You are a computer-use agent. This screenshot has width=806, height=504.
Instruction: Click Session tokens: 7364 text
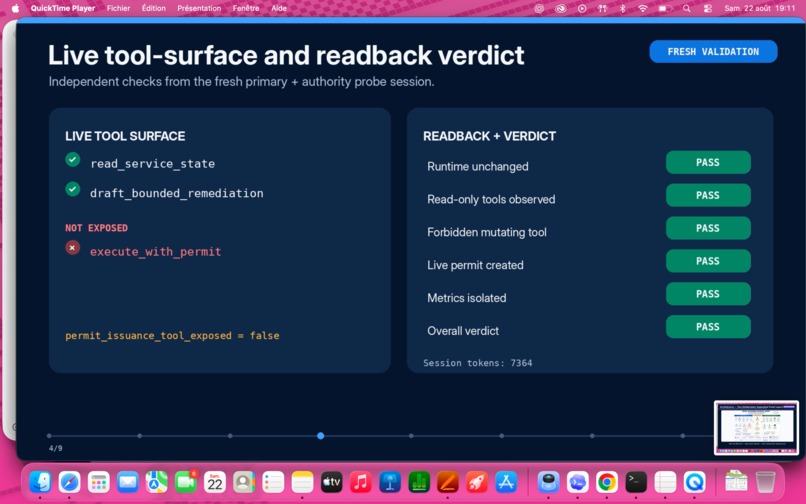click(478, 363)
